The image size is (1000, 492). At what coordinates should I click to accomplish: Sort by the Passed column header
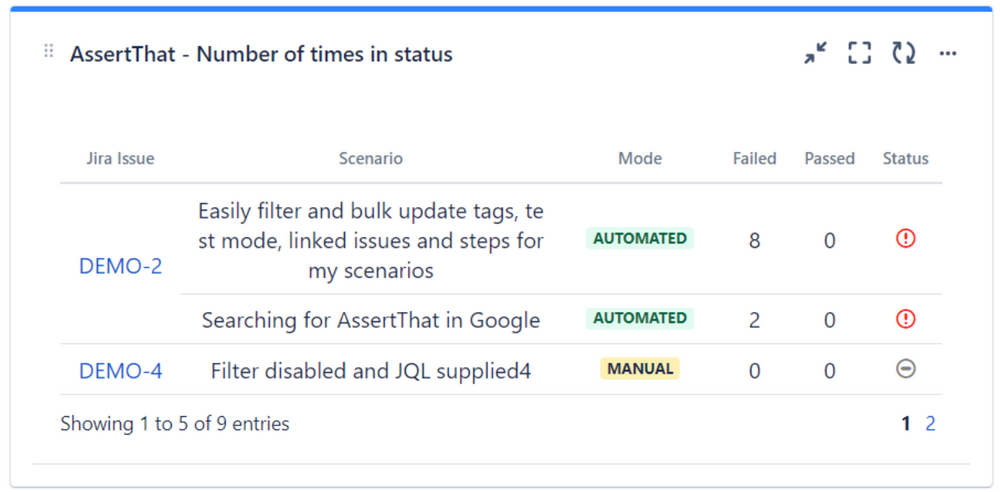pyautogui.click(x=829, y=158)
